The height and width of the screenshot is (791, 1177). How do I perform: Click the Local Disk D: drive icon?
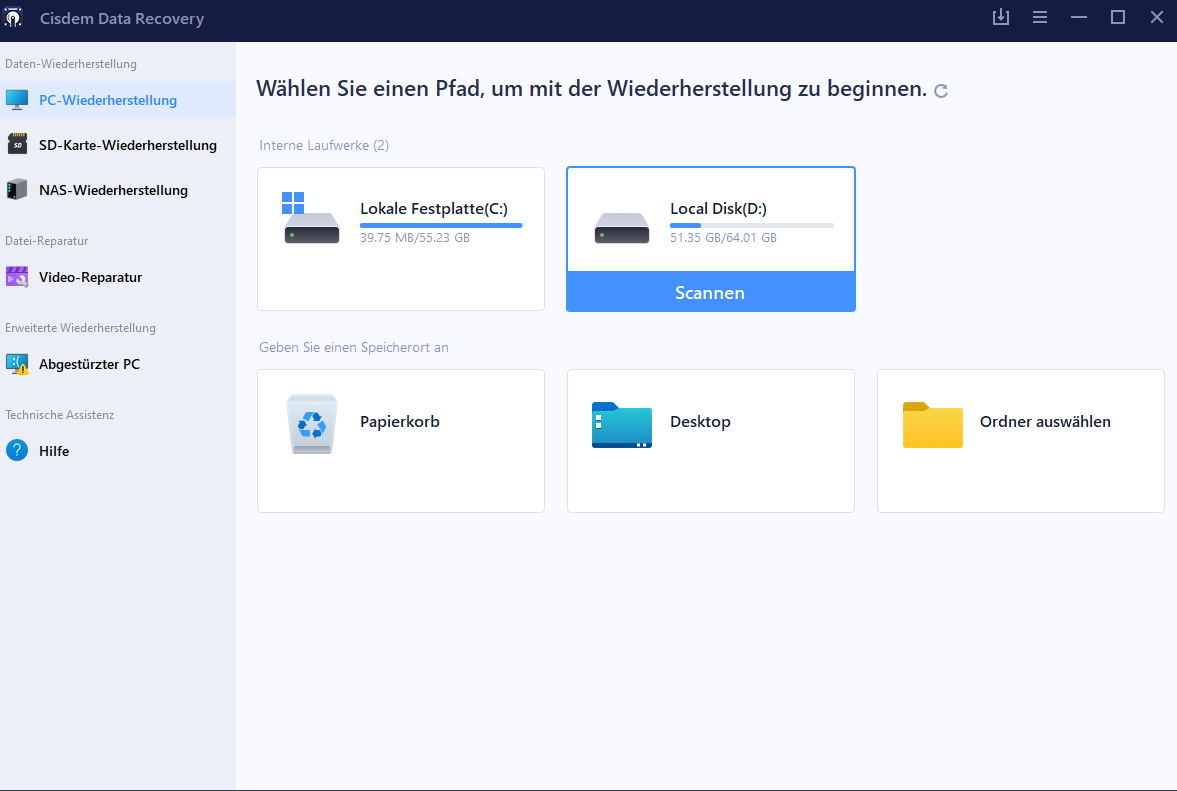(x=622, y=228)
